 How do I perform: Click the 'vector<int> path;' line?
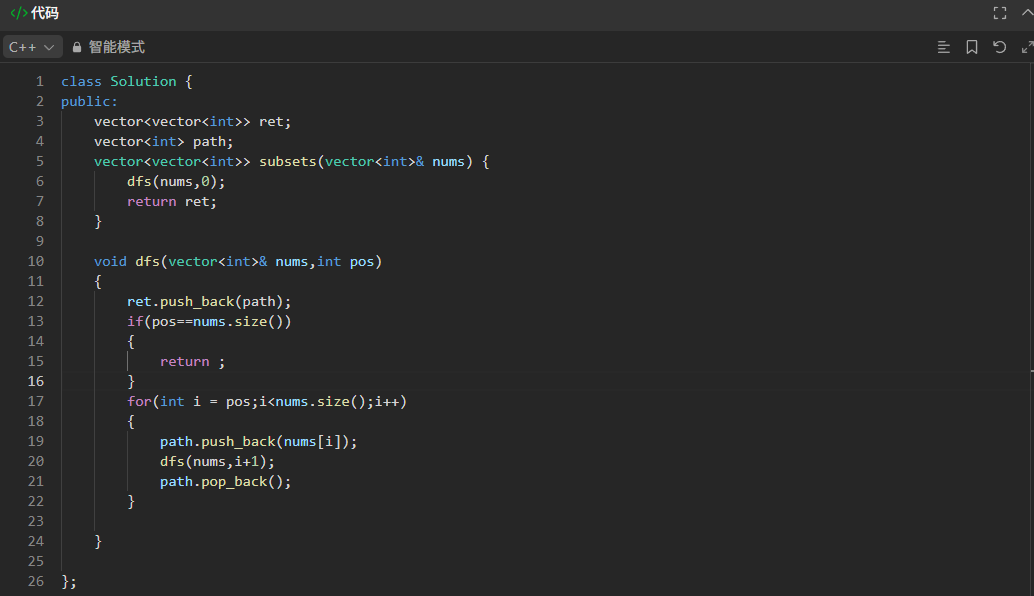tap(164, 142)
